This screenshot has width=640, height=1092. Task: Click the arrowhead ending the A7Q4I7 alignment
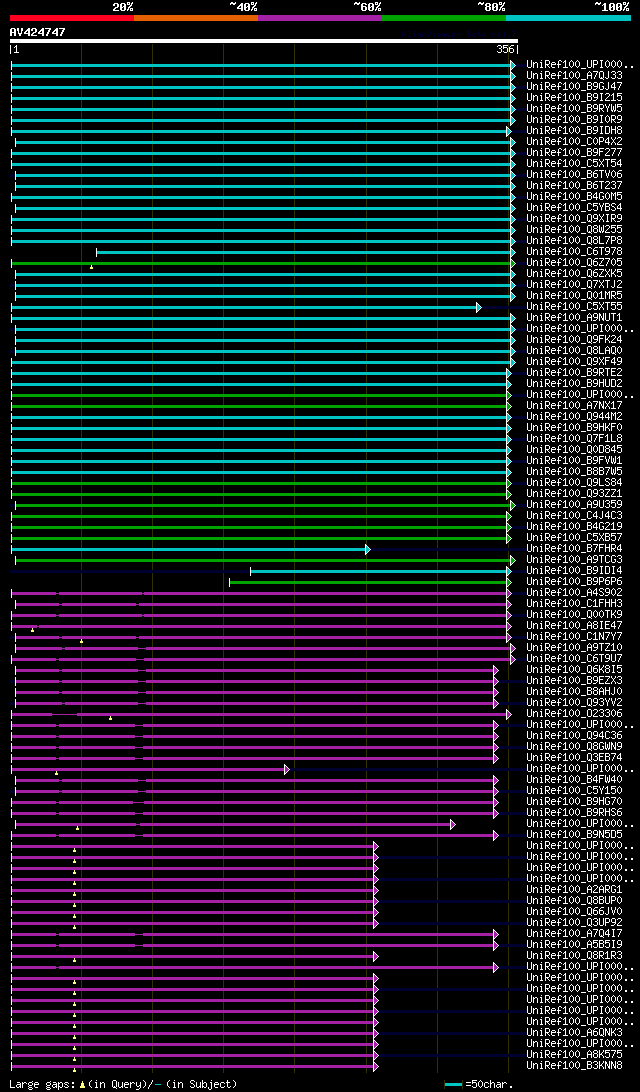pos(496,935)
